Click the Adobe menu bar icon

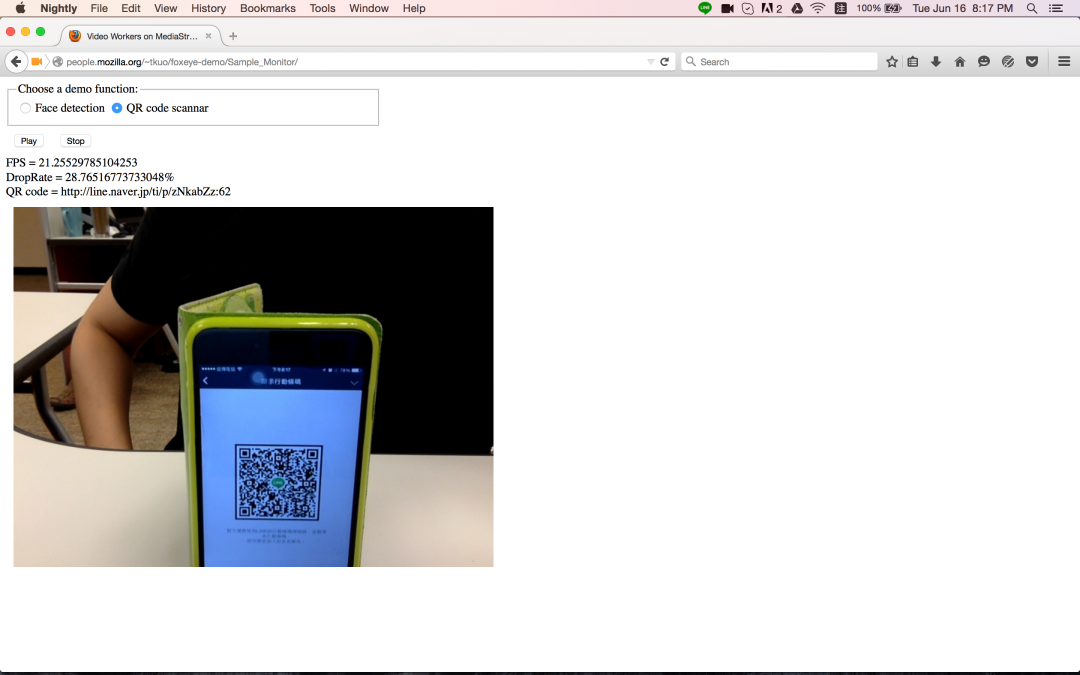click(x=771, y=8)
